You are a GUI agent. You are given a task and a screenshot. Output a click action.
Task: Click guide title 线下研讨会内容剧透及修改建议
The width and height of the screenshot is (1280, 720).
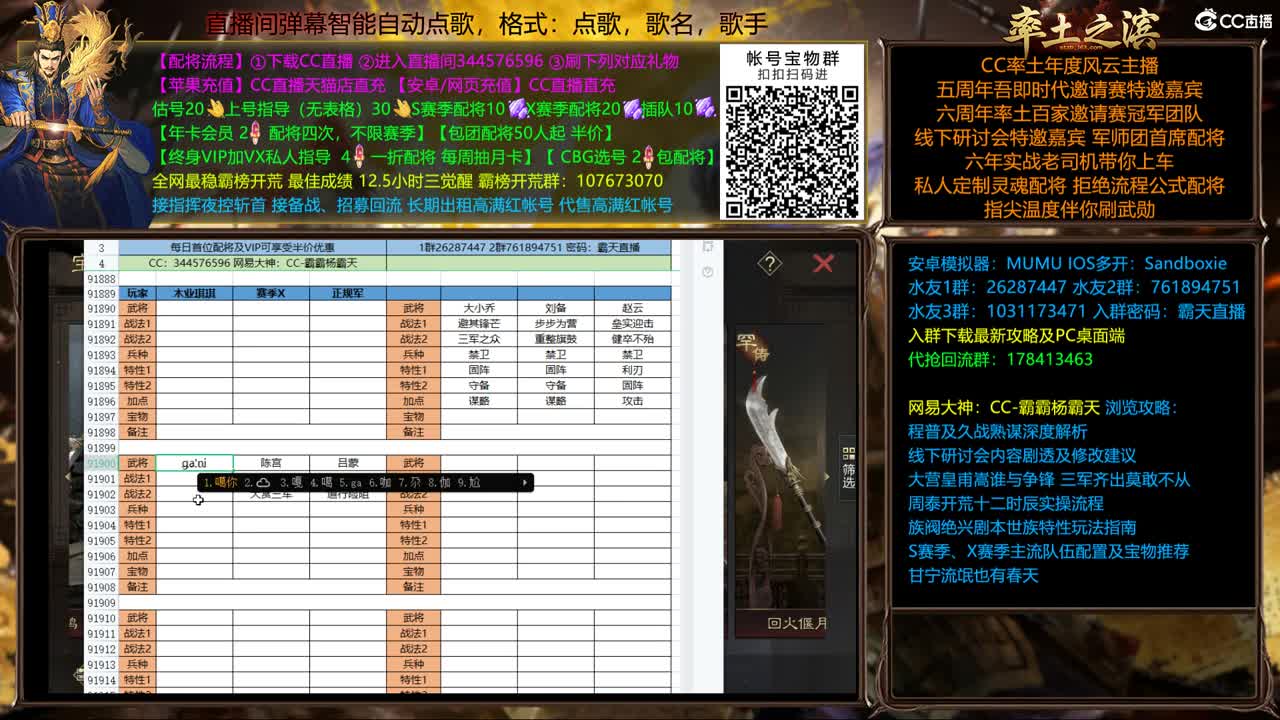[x=1021, y=455]
